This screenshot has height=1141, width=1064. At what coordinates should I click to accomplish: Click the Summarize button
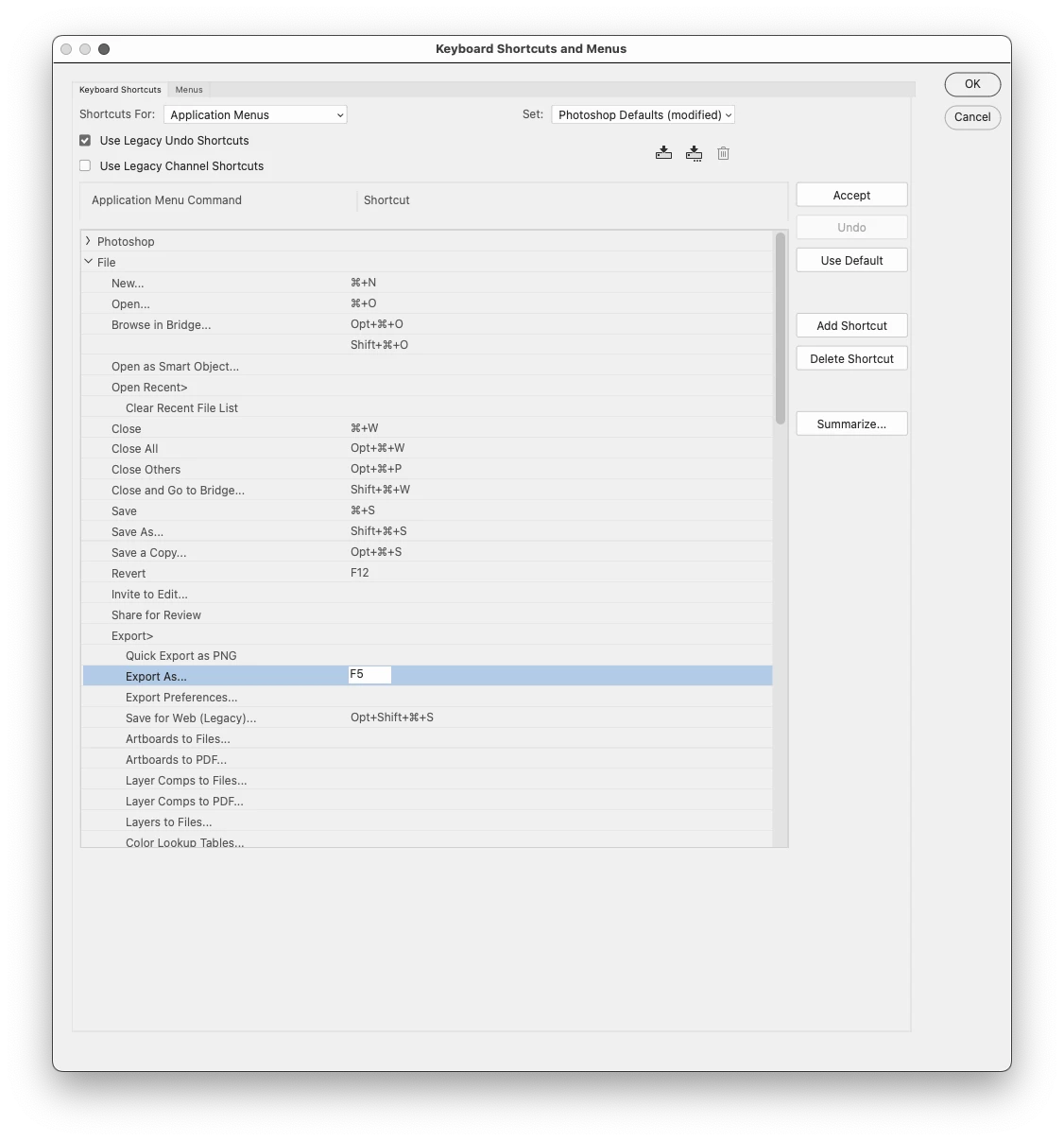point(851,424)
